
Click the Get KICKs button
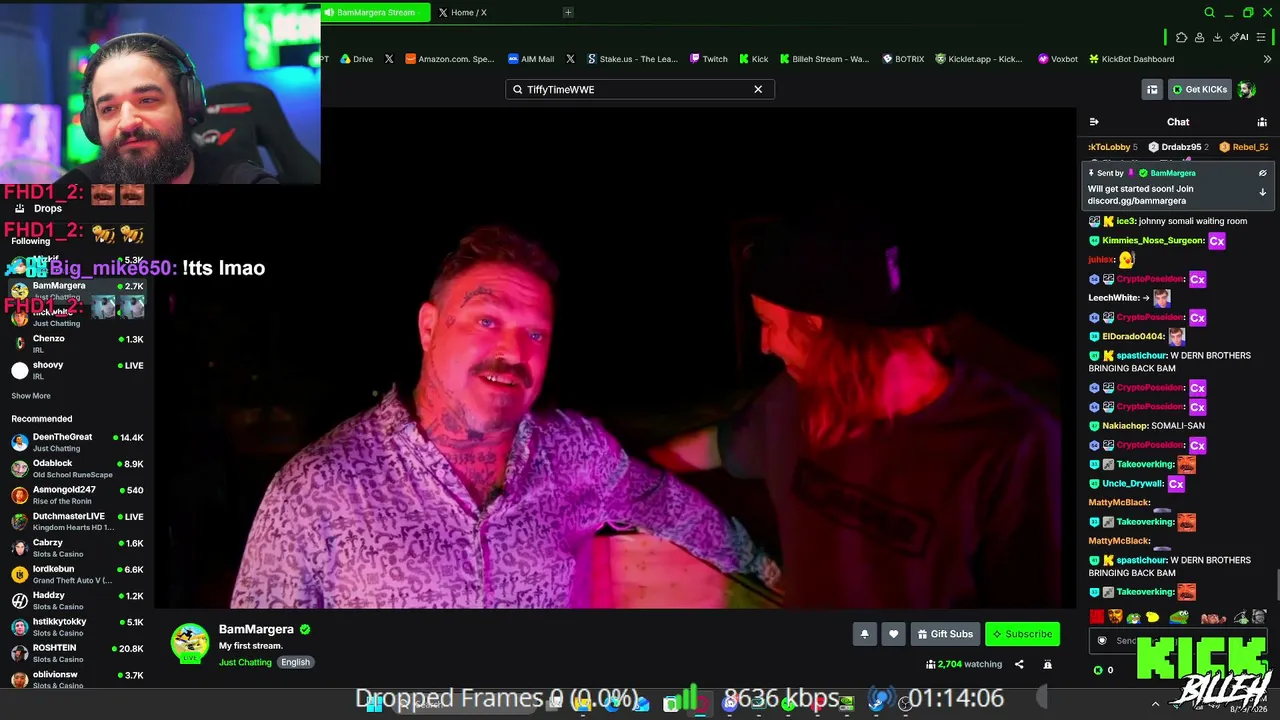point(1199,89)
